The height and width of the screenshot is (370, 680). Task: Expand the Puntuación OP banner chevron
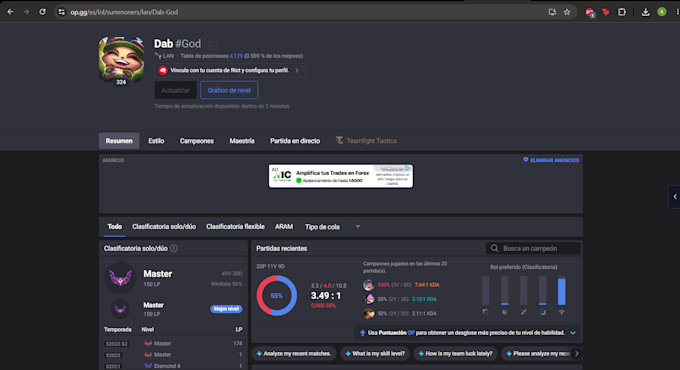point(572,333)
